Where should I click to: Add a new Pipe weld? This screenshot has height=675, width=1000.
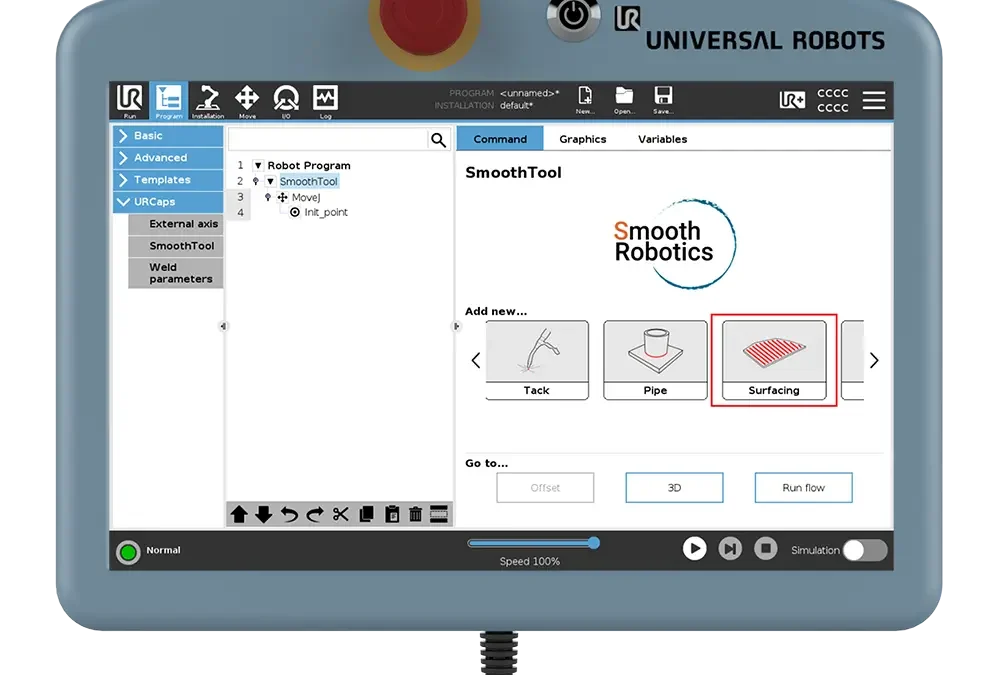pyautogui.click(x=655, y=360)
